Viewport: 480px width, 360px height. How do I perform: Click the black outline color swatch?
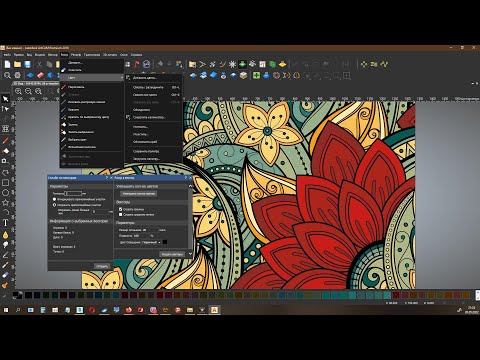(165, 242)
